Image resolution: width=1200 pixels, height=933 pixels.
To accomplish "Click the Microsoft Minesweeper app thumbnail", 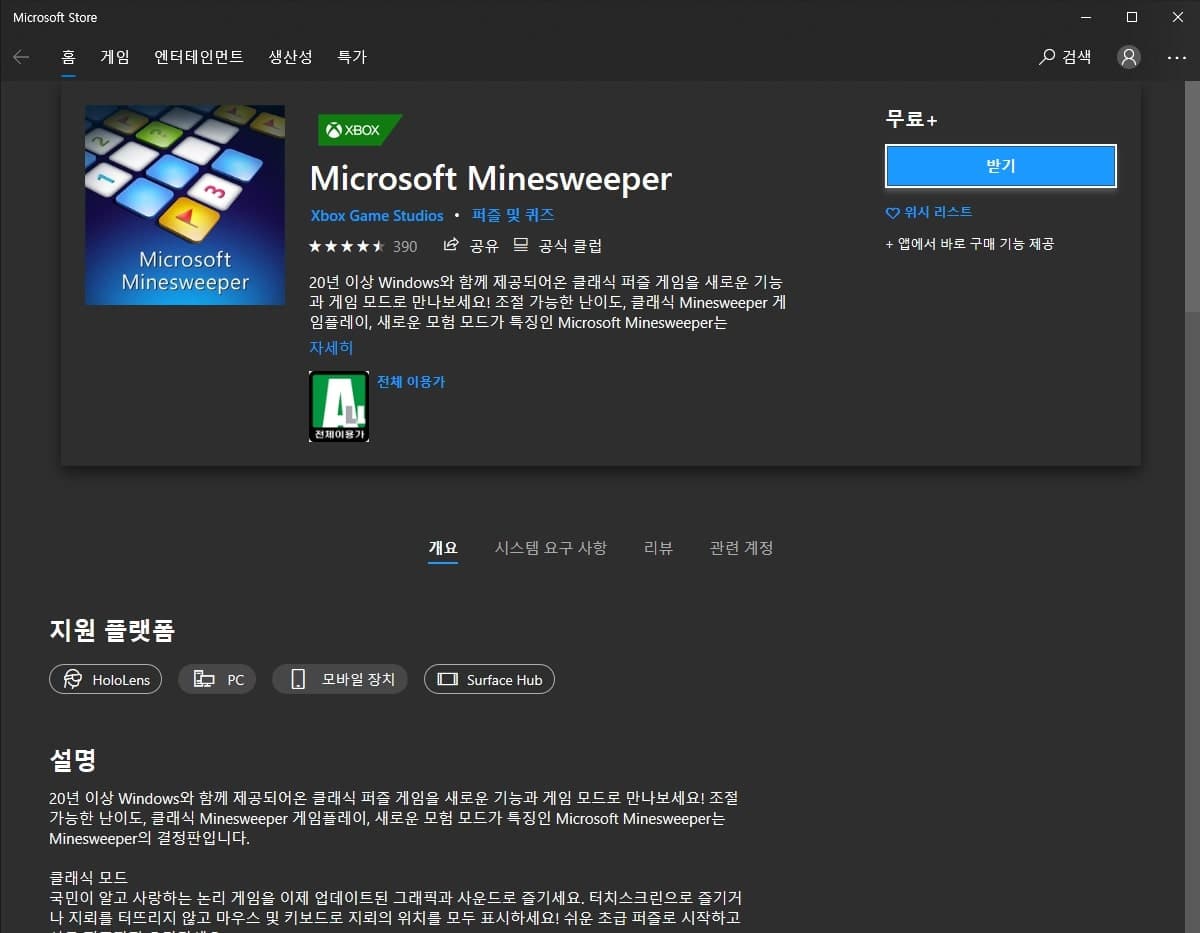I will (185, 205).
